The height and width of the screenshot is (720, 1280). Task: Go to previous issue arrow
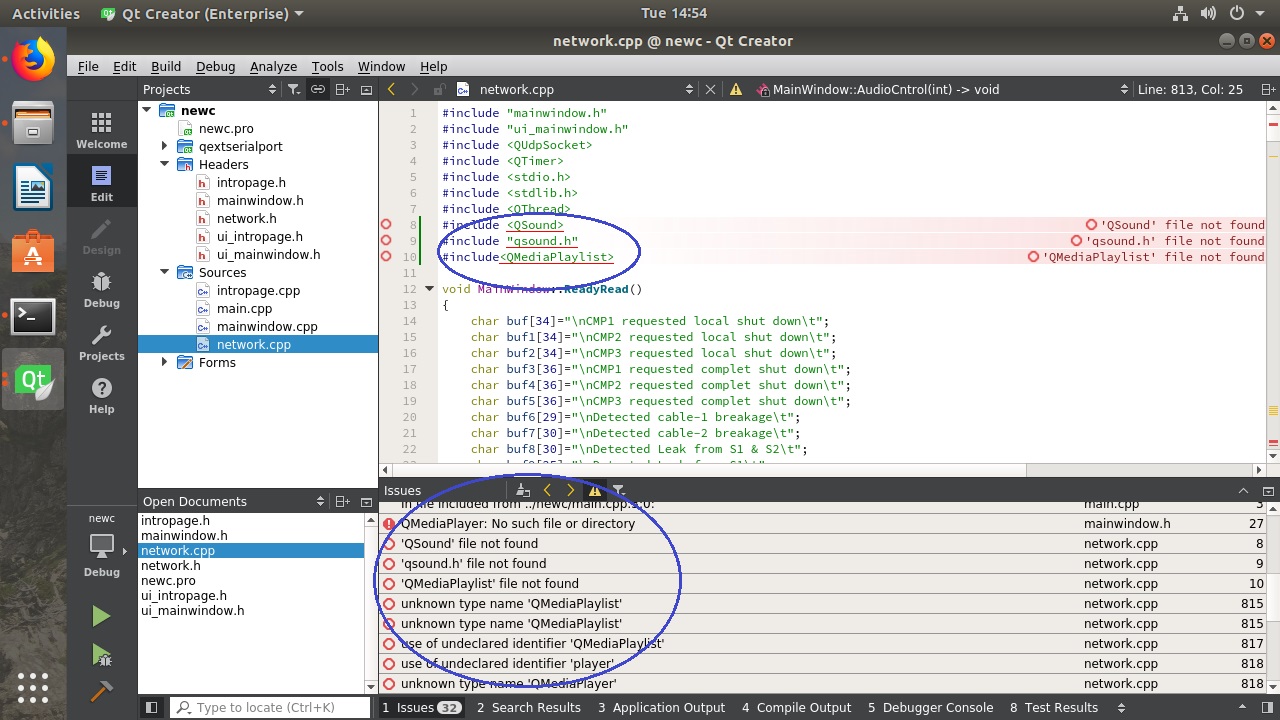tap(547, 490)
